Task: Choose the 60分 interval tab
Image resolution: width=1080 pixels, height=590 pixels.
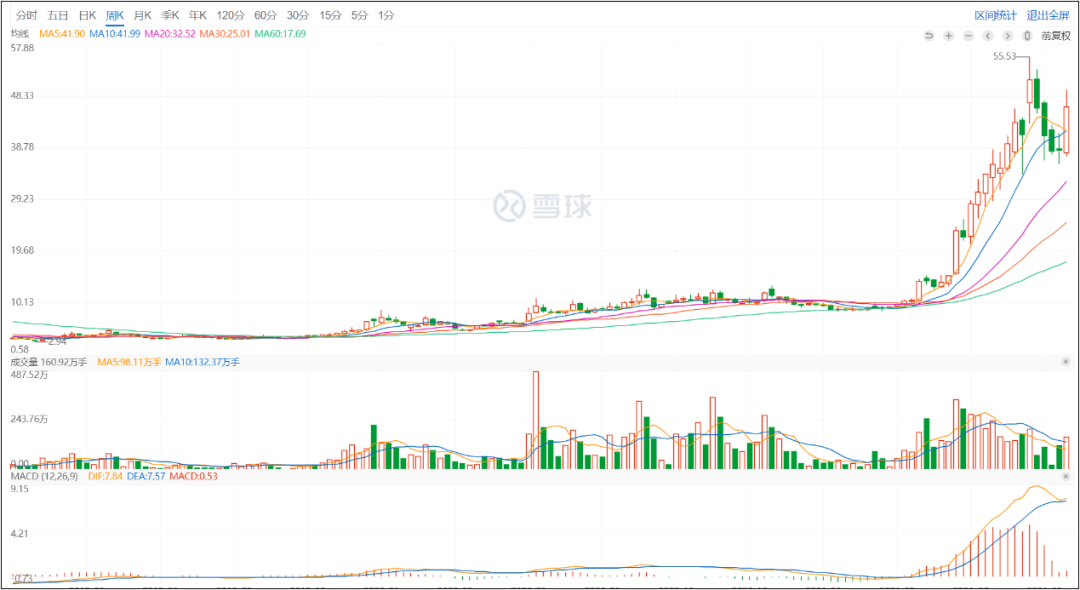Action: pyautogui.click(x=265, y=15)
